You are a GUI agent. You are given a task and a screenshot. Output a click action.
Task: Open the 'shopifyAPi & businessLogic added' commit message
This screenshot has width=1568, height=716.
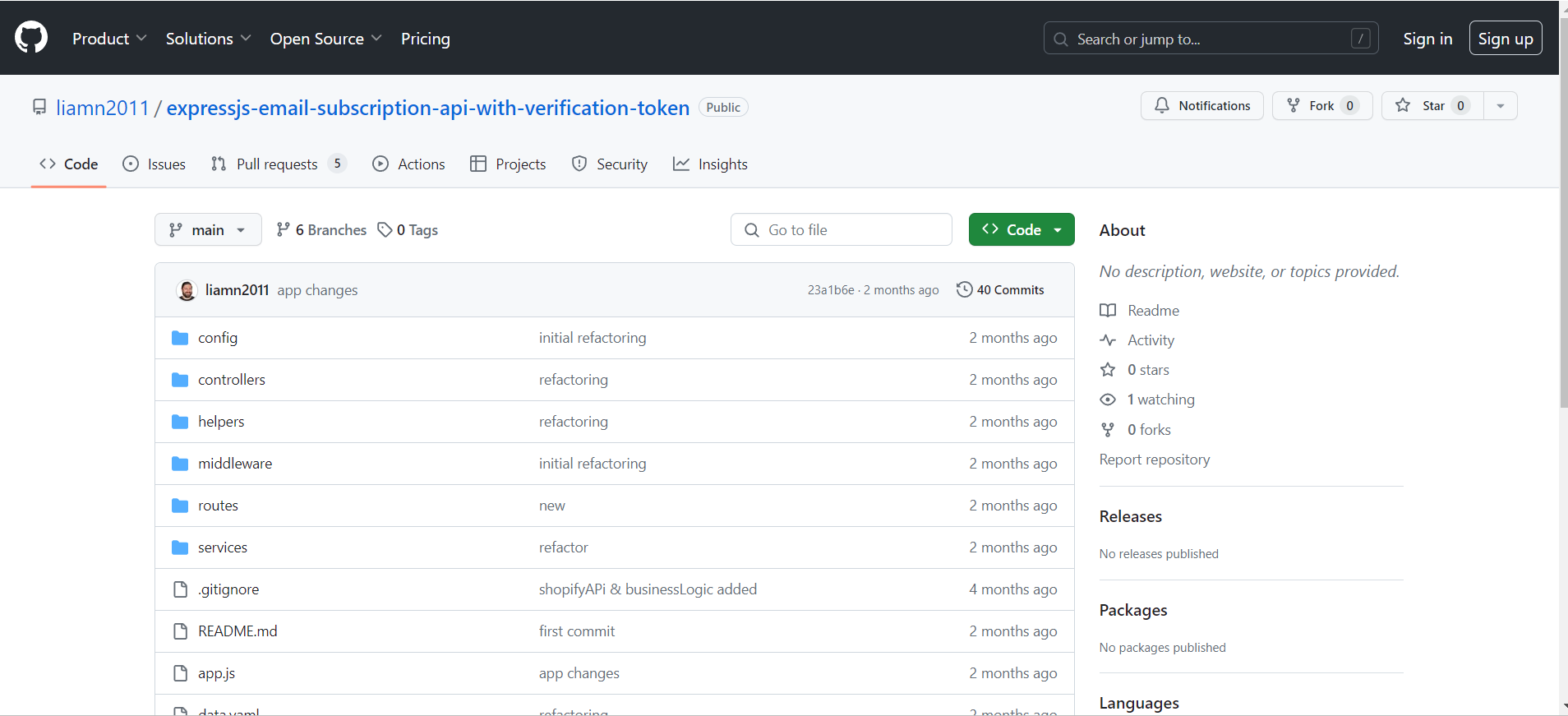(648, 589)
